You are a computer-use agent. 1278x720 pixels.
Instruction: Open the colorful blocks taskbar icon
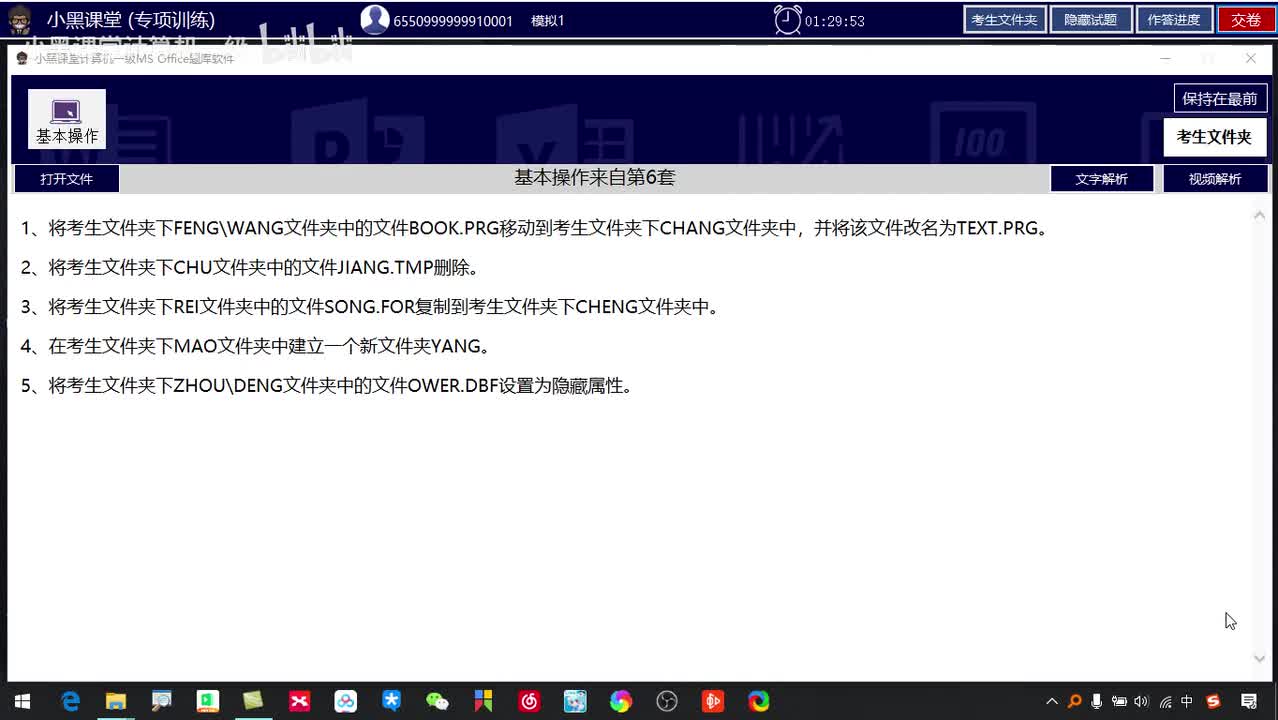[x=483, y=701]
